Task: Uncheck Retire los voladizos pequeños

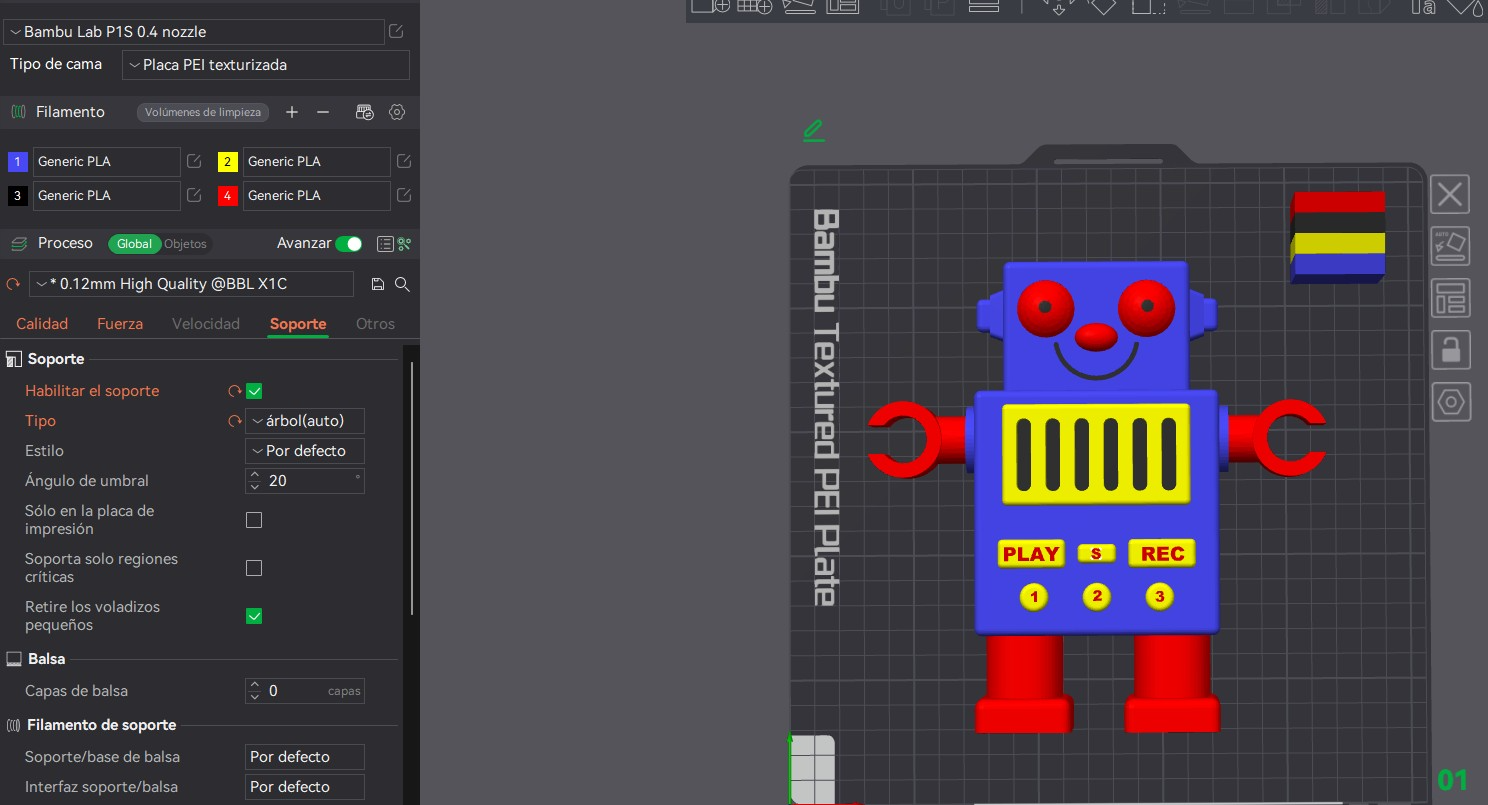Action: coord(254,616)
